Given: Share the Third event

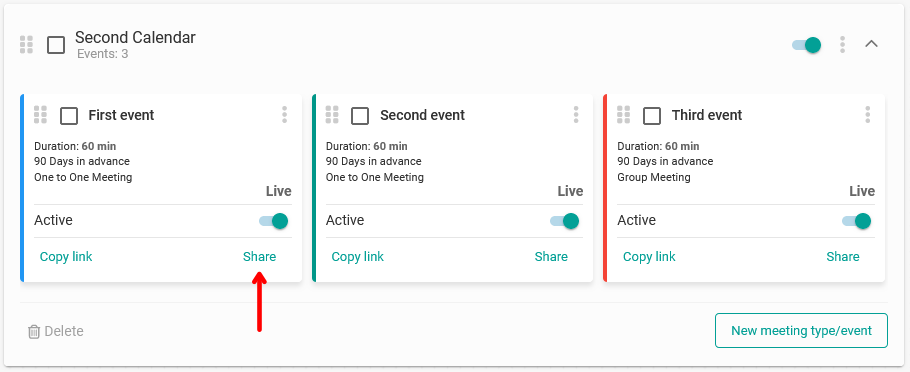Looking at the screenshot, I should 843,257.
